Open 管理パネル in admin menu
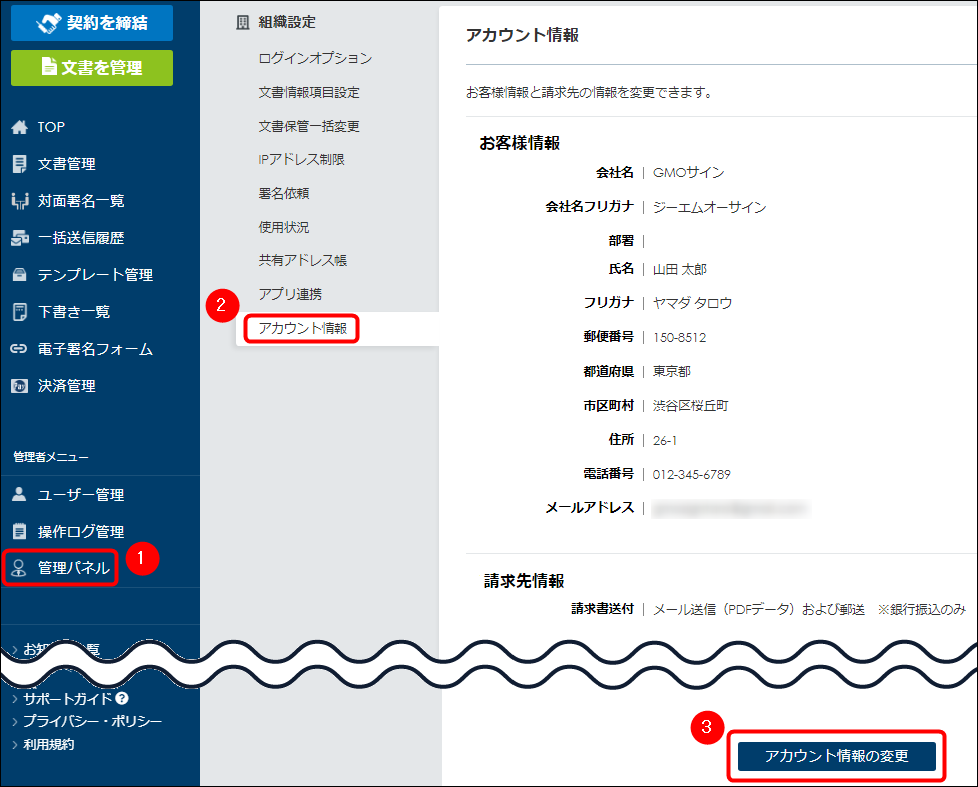Image resolution: width=978 pixels, height=787 pixels. point(72,568)
